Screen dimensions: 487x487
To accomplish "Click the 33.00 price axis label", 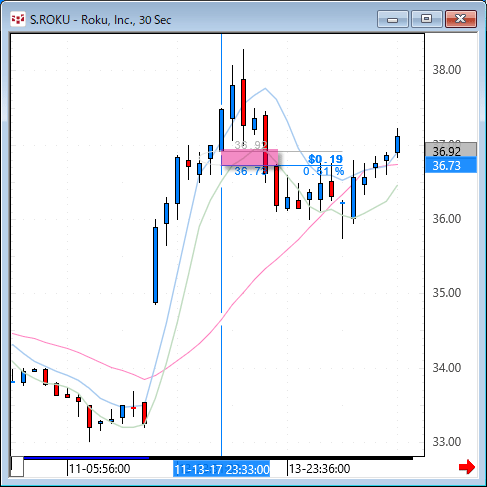I will (x=447, y=442).
